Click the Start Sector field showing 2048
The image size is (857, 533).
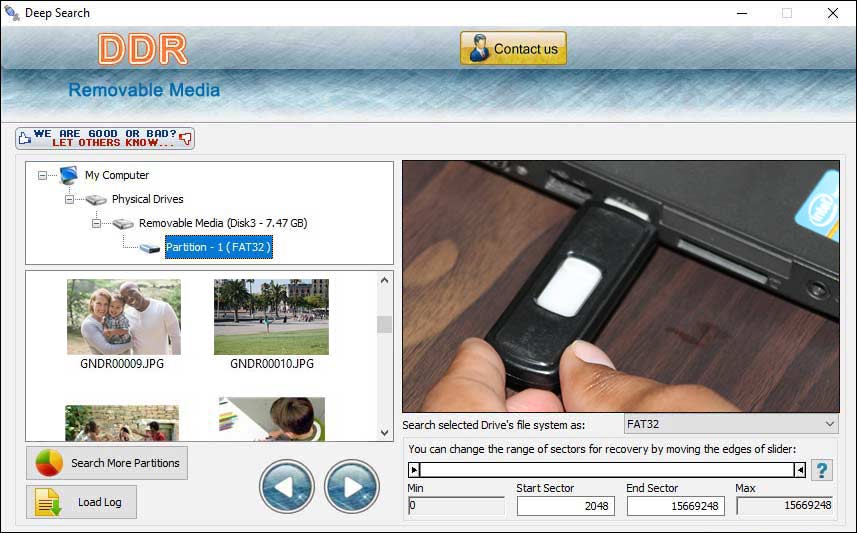click(x=566, y=506)
